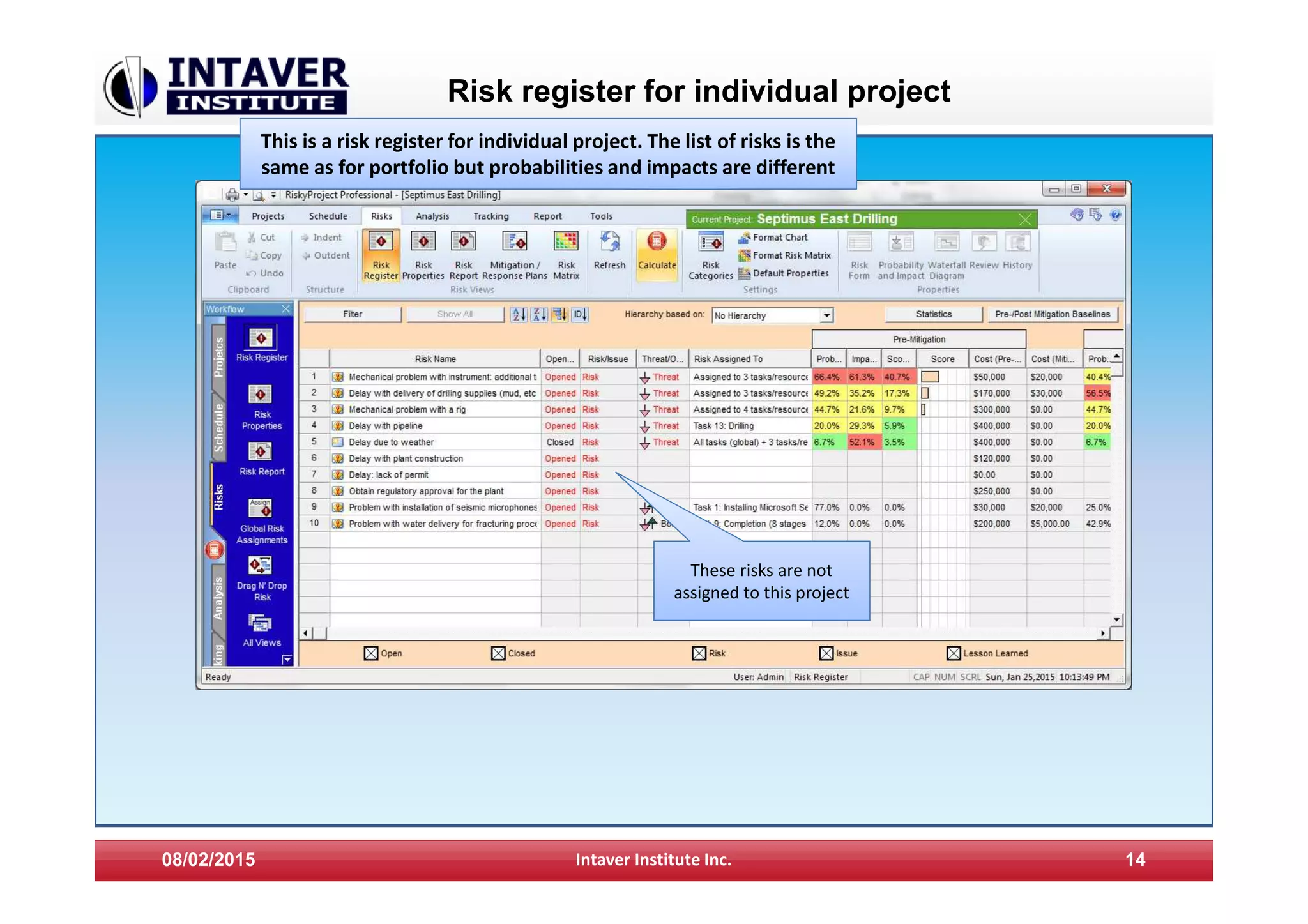Open Drag N' Drop Risk view
This screenshot has width=1308, height=924.
coord(262,579)
